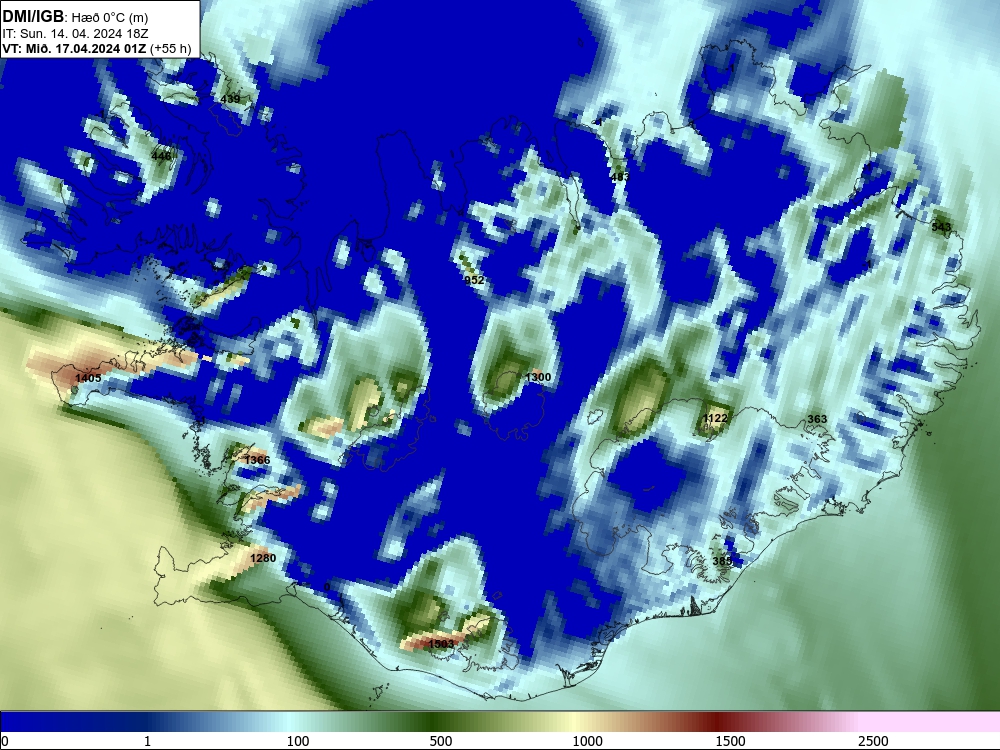Click the 439 height label on the map

(230, 99)
